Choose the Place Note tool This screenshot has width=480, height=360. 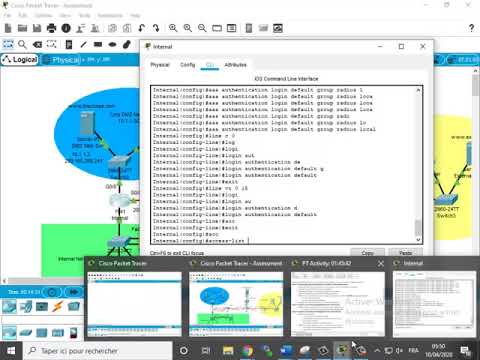point(69,44)
